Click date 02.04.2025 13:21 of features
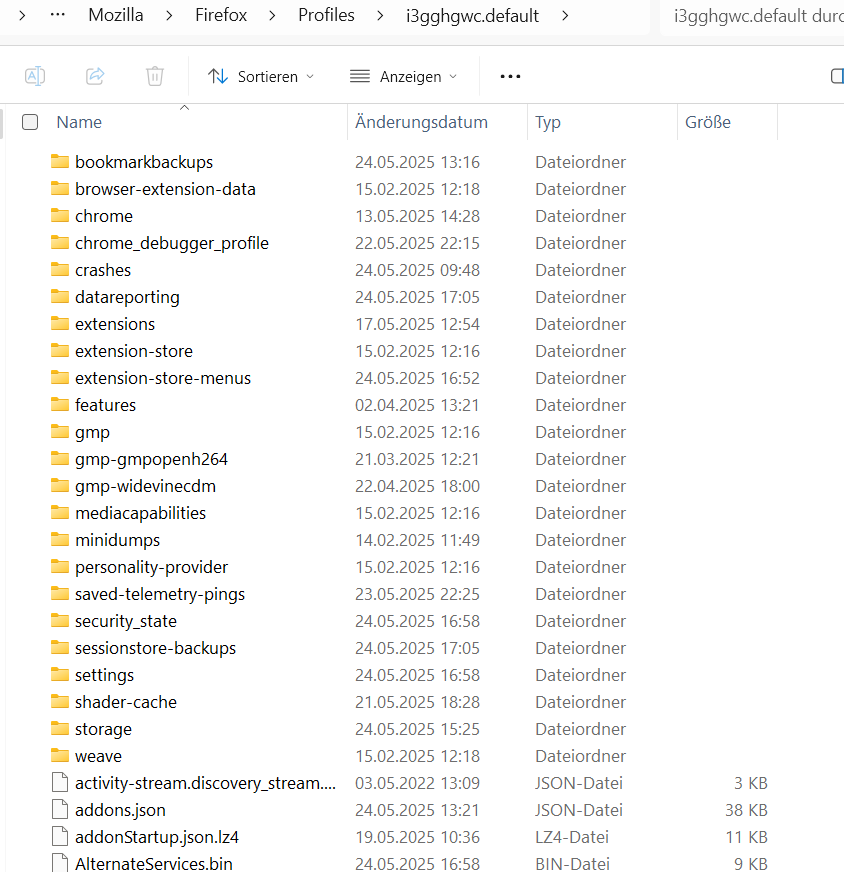This screenshot has height=872, width=844. pyautogui.click(x=417, y=405)
